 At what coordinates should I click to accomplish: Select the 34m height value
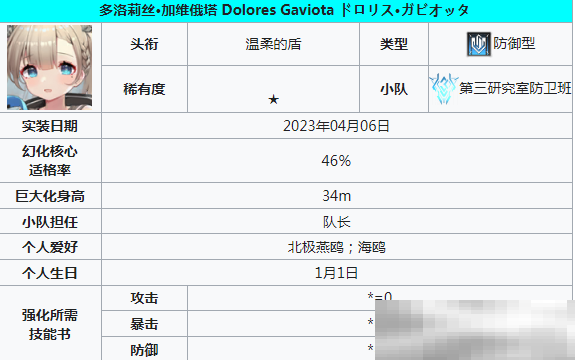[337, 196]
